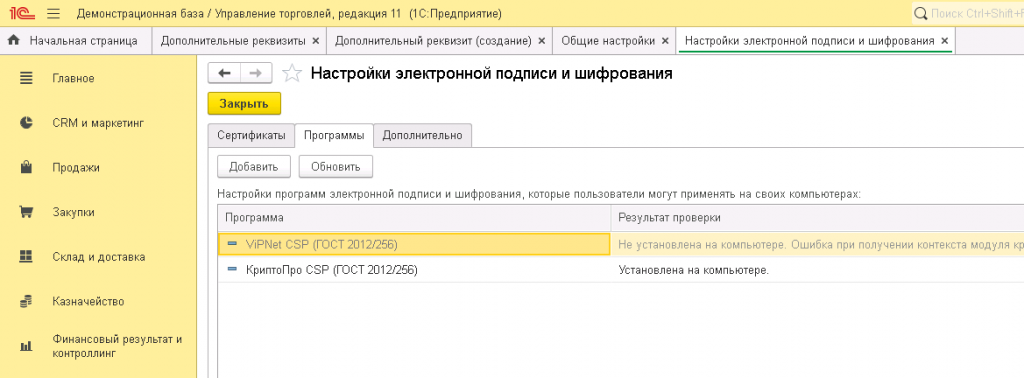Select the Сертификаты tab
1024x378 pixels.
pos(251,135)
